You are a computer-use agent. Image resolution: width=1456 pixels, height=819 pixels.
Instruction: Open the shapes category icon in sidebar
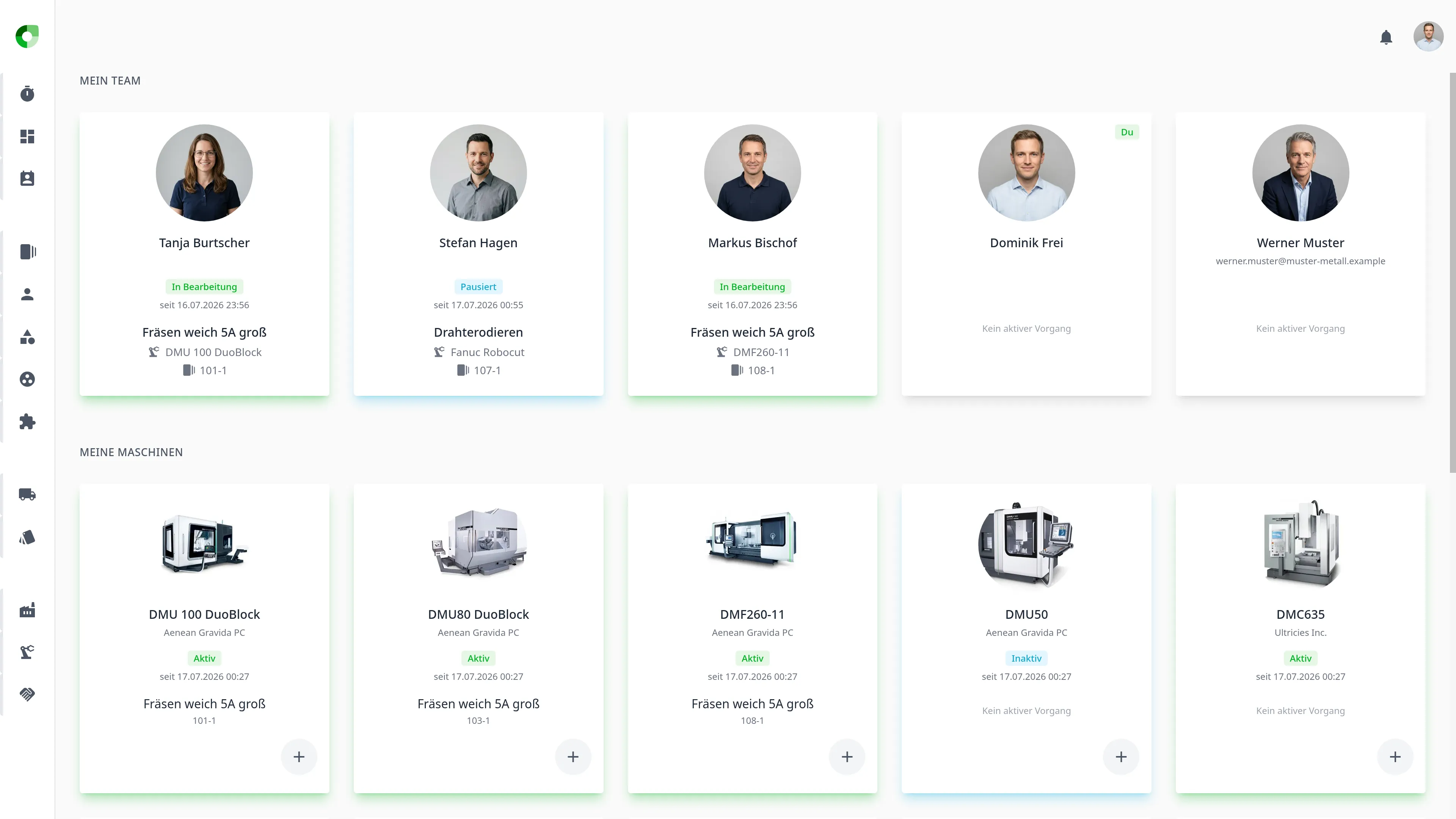[27, 337]
